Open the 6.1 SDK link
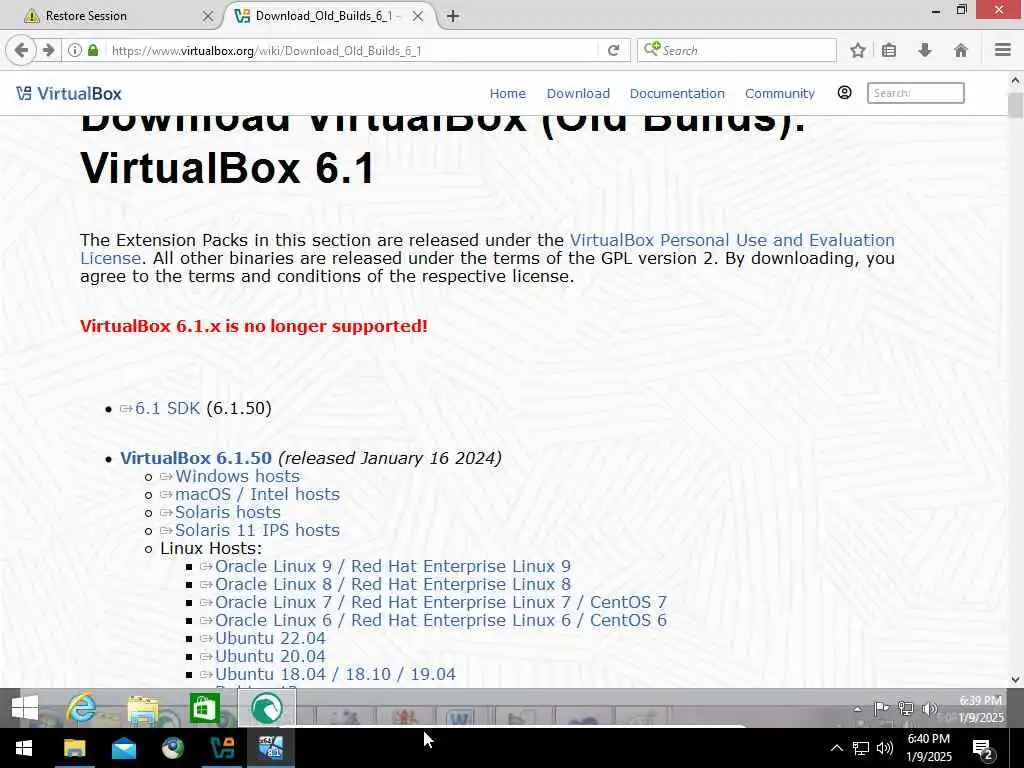Image resolution: width=1024 pixels, height=768 pixels. click(x=167, y=408)
